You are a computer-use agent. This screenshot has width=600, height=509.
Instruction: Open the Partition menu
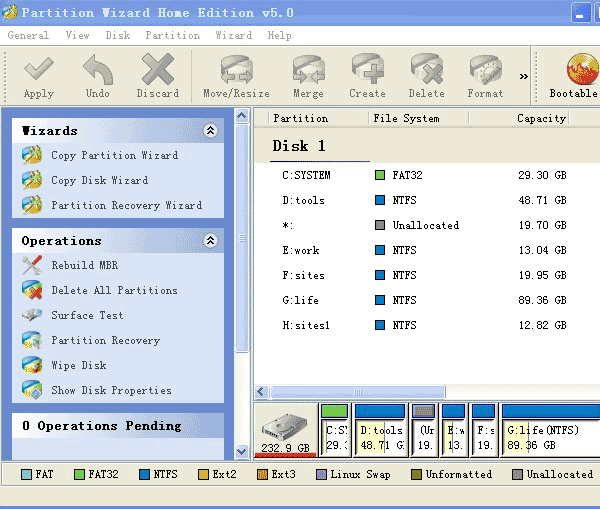click(173, 35)
